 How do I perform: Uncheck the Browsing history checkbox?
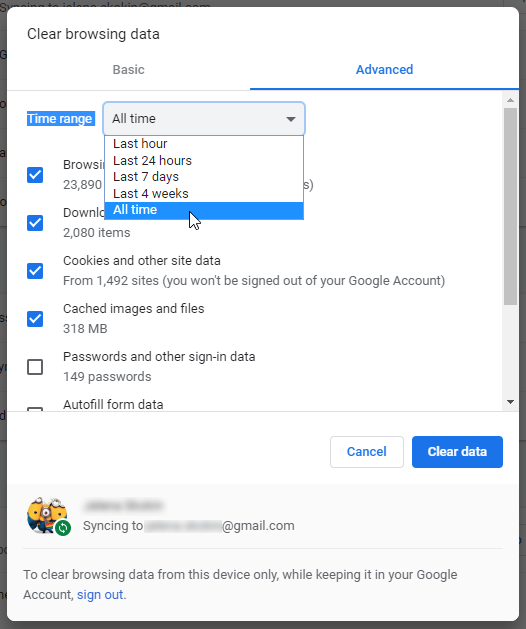pos(35,174)
